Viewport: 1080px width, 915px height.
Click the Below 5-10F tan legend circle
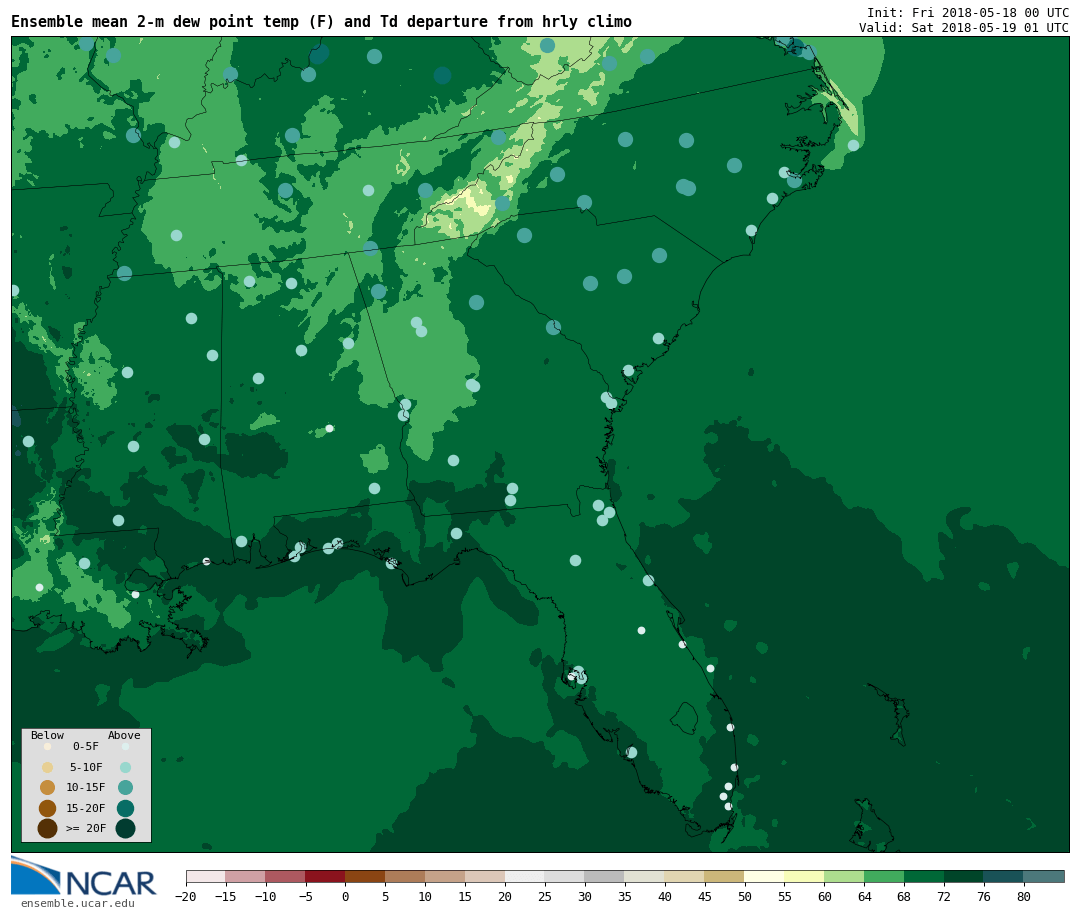(48, 767)
